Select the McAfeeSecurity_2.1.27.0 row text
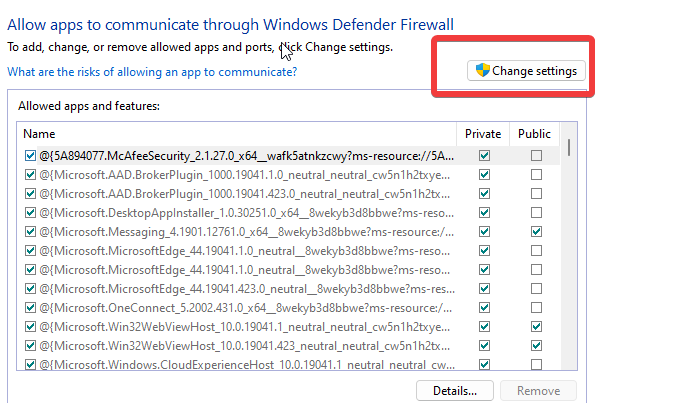Viewport: 688px width, 403px height. click(x=247, y=156)
